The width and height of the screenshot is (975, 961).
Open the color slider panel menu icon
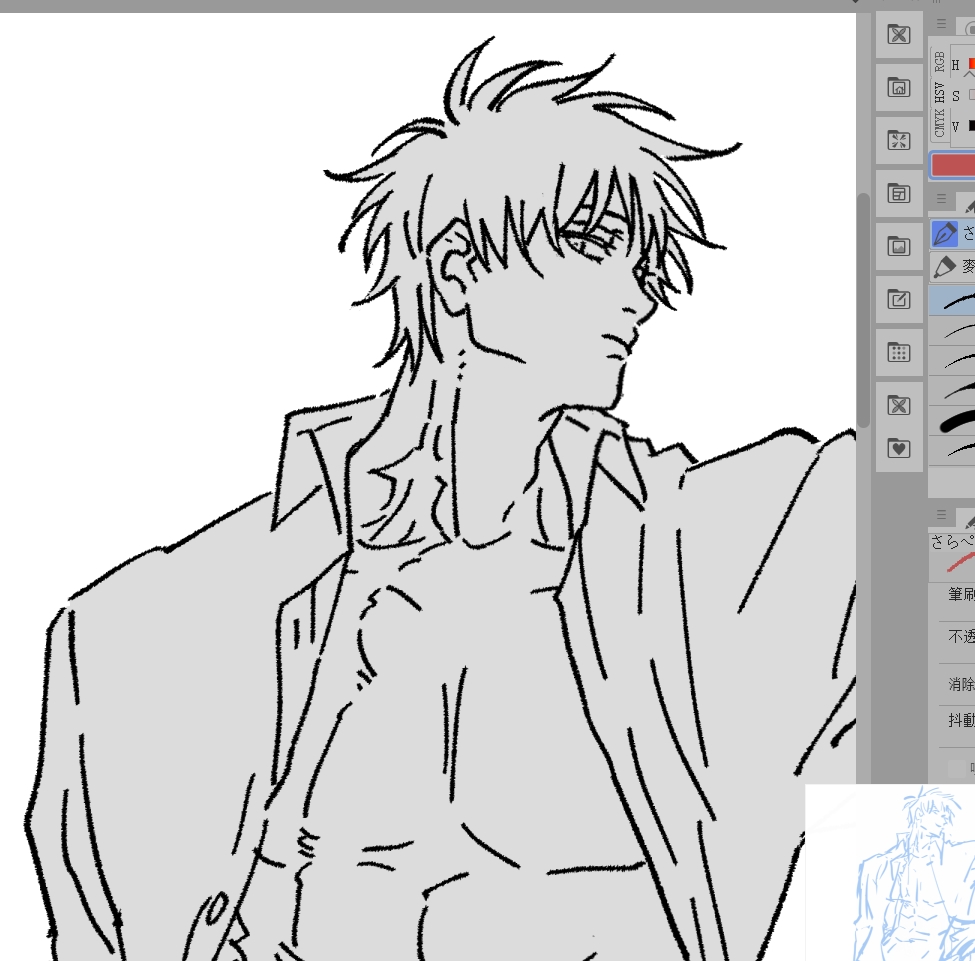941,24
